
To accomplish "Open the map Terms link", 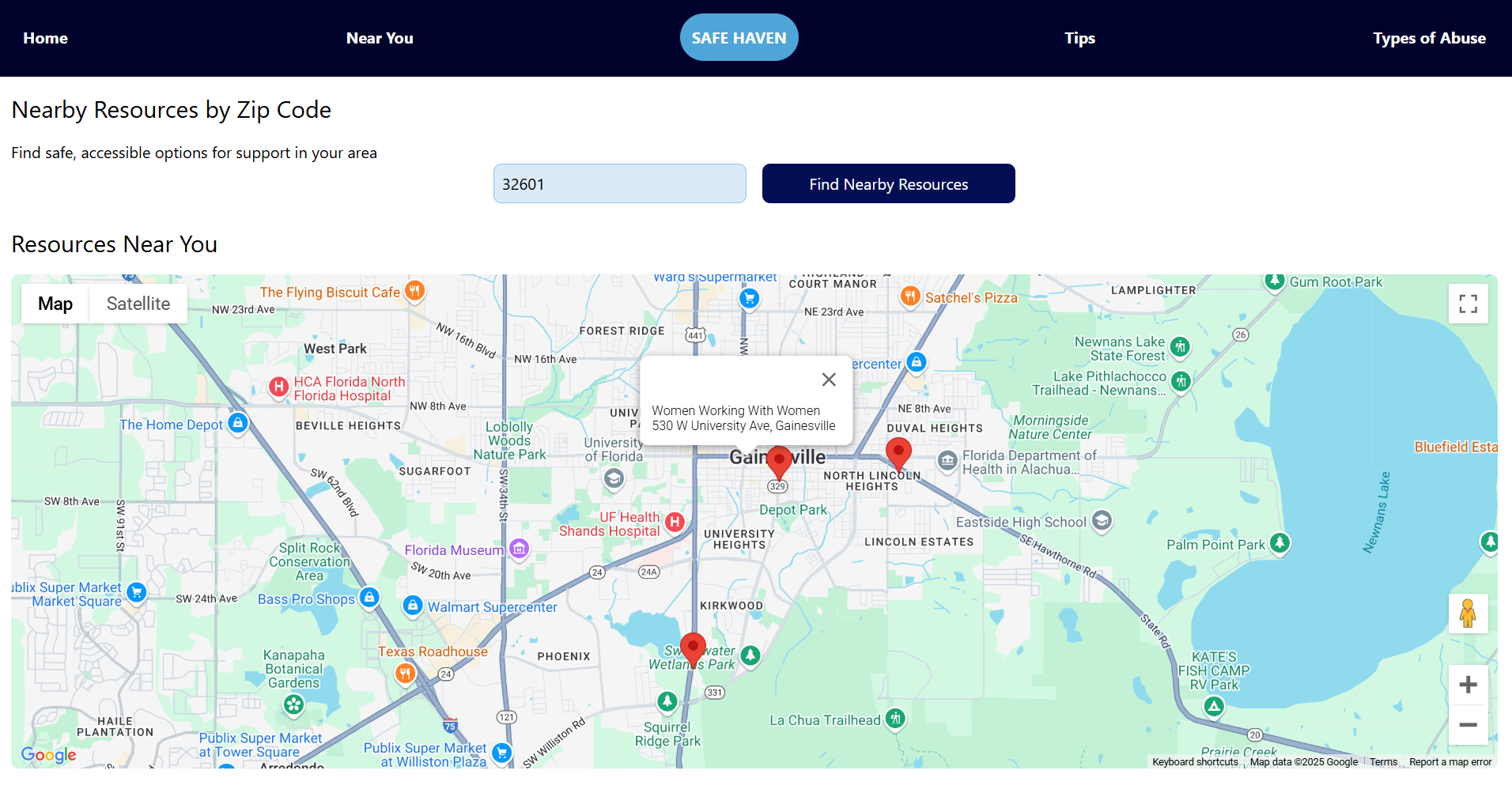I will pyautogui.click(x=1383, y=762).
